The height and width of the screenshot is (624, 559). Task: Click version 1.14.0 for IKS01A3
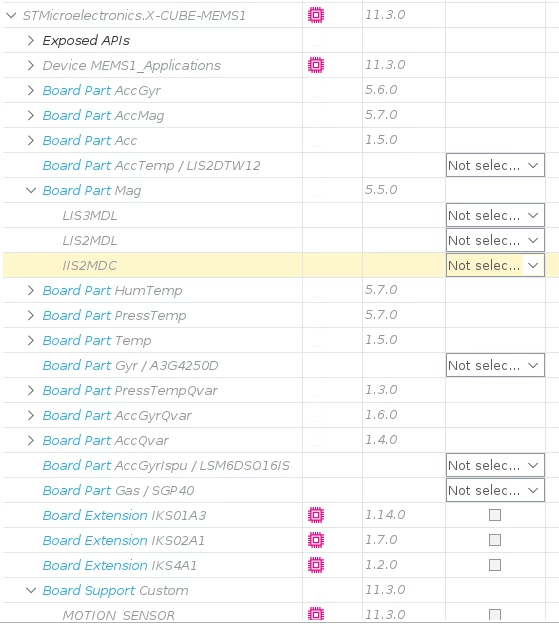click(385, 515)
